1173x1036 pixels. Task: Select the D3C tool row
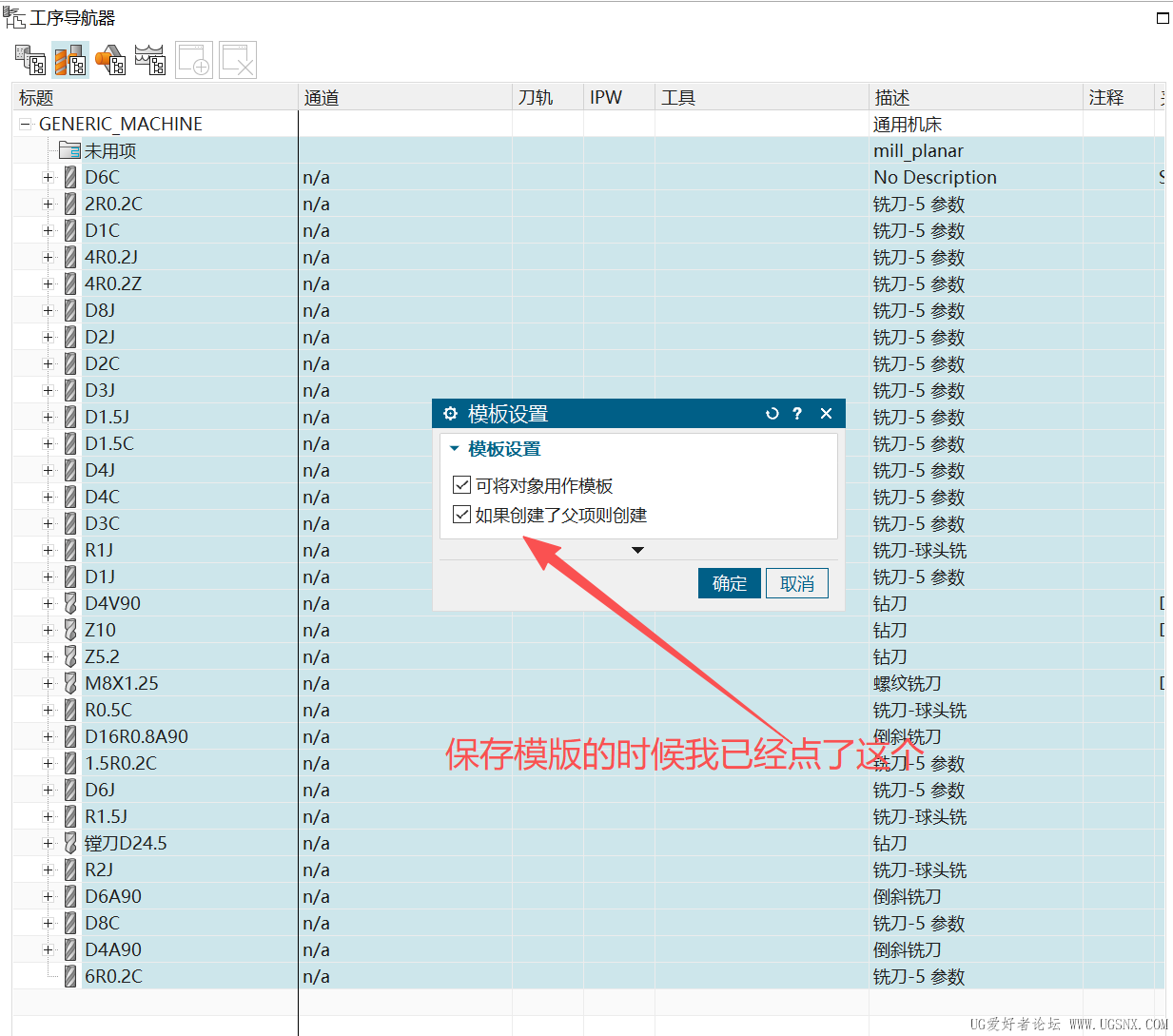coord(588,523)
